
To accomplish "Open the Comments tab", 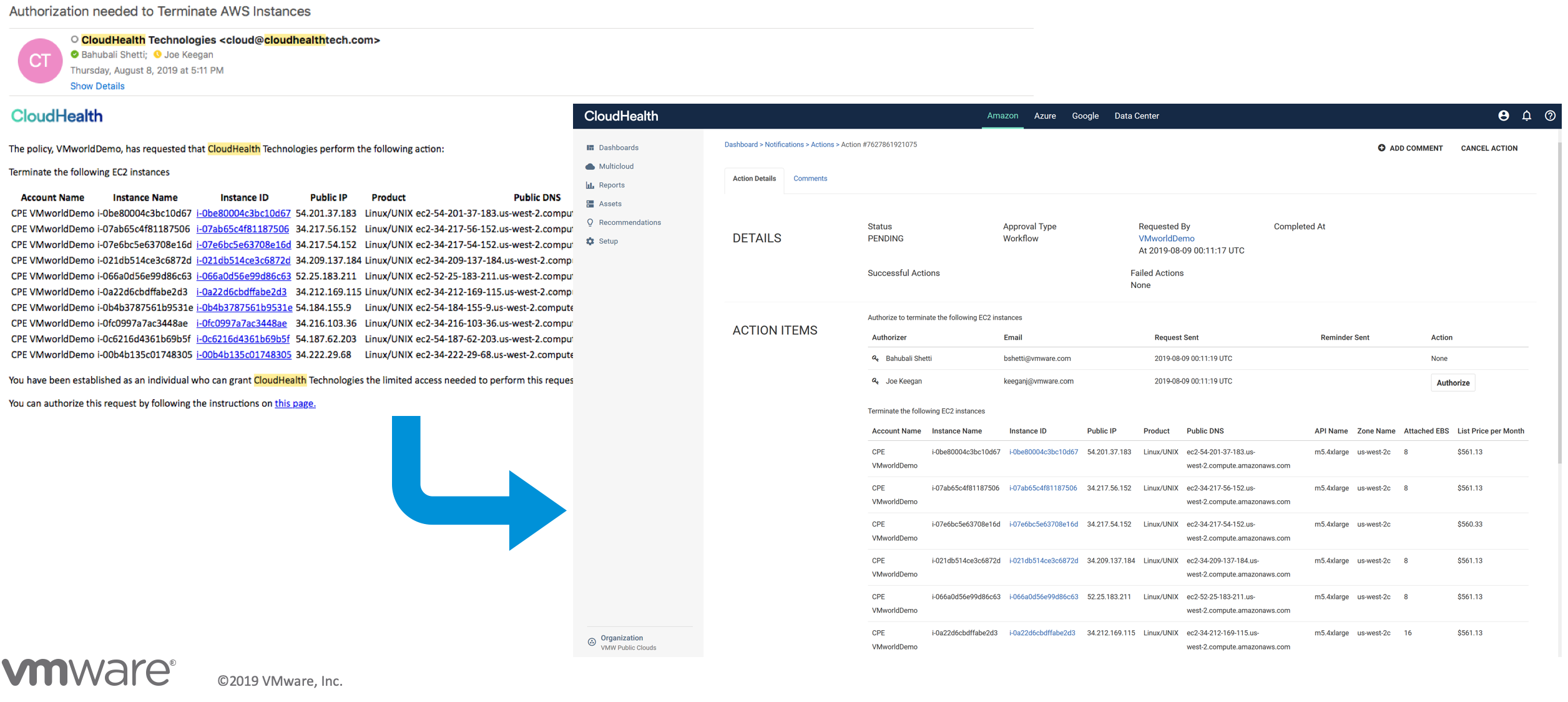I will click(810, 179).
